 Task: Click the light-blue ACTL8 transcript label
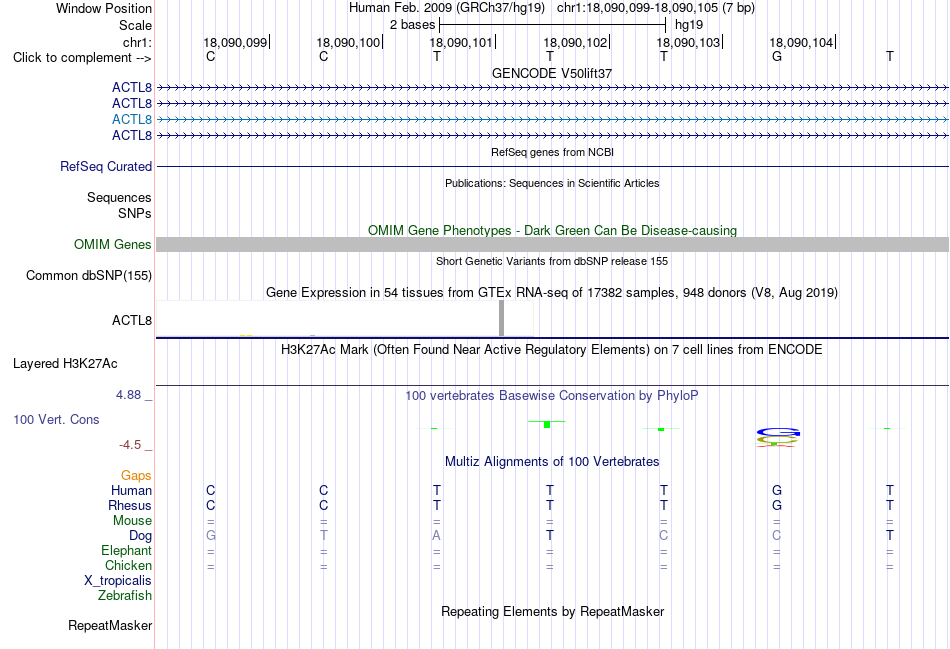click(131, 119)
